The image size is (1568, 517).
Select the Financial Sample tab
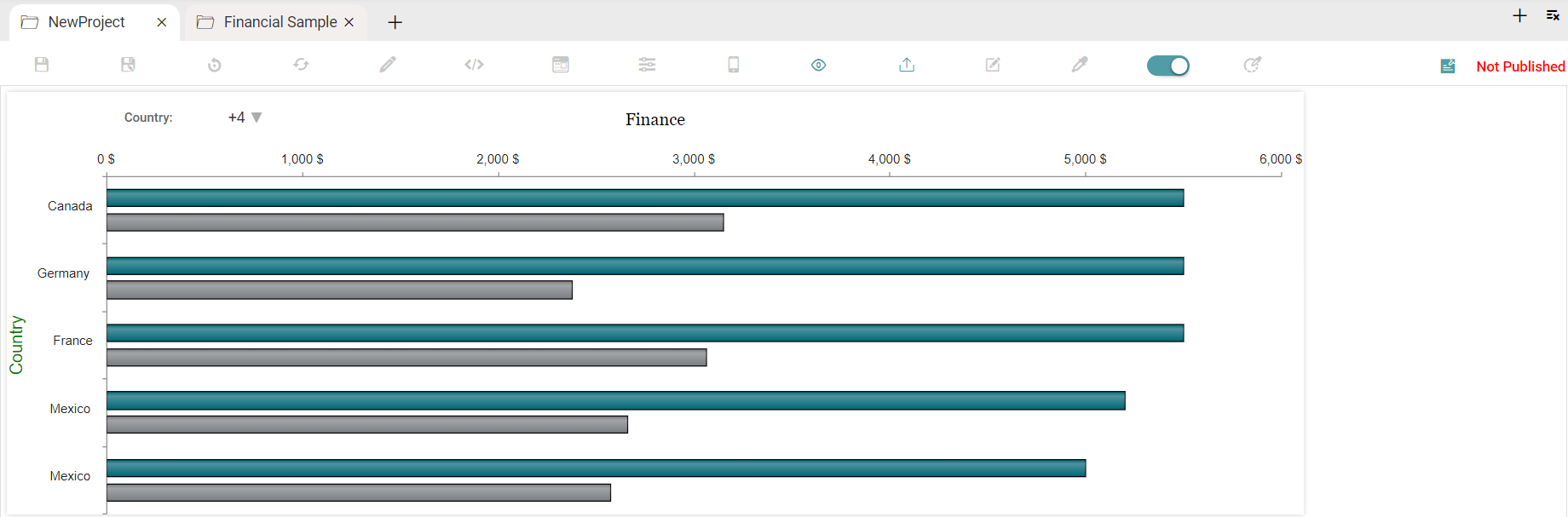[x=280, y=22]
